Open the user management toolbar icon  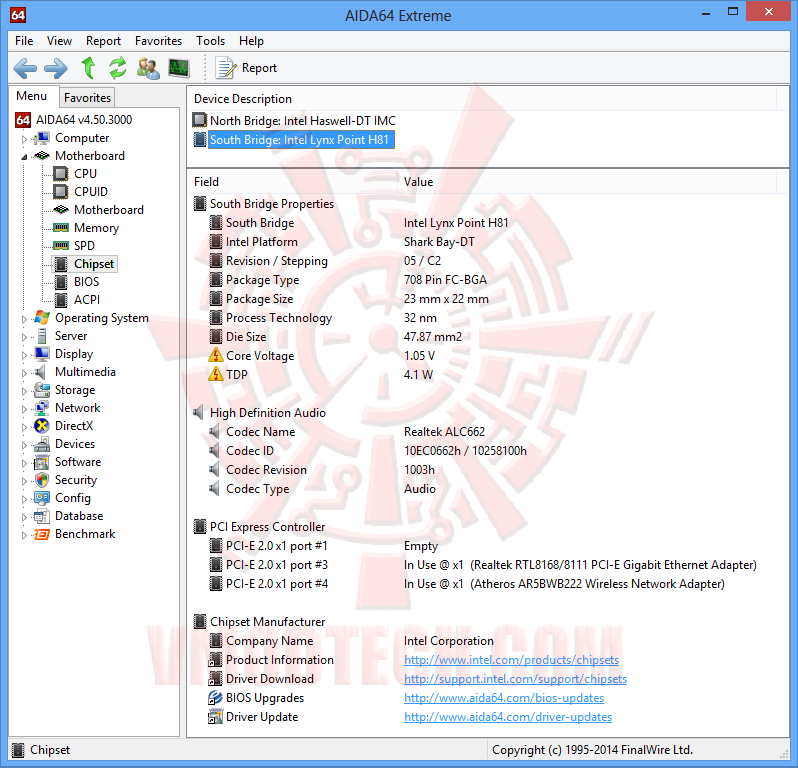click(148, 68)
